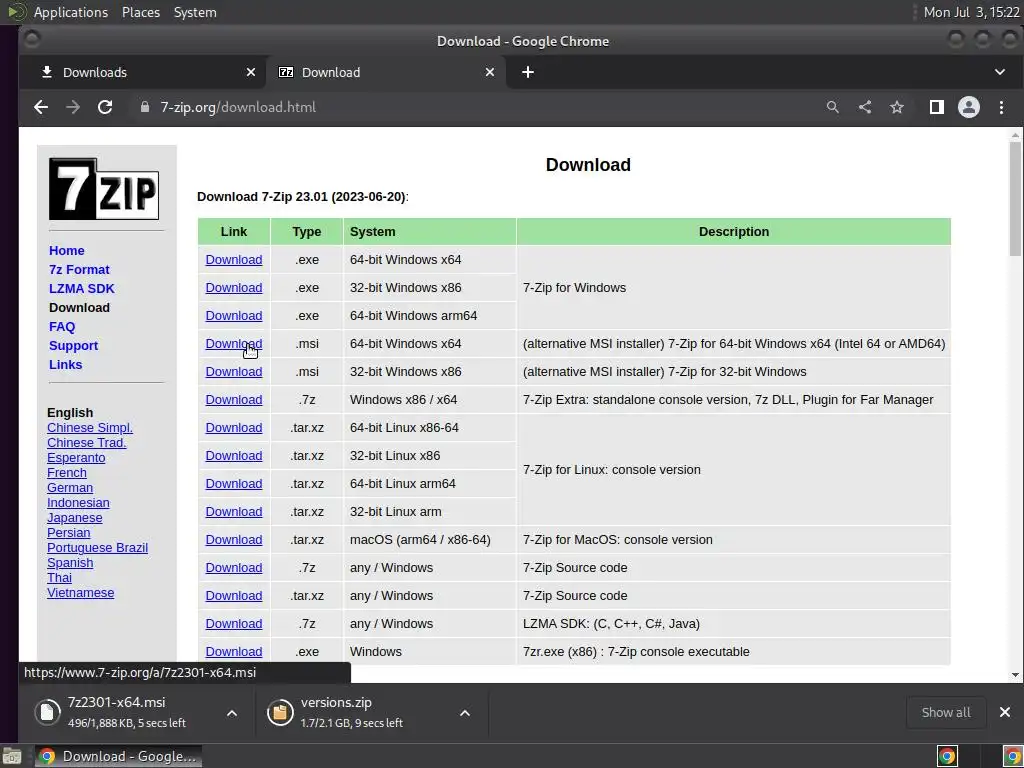Open the Support sidebar link
The image size is (1024, 768).
[x=73, y=345]
